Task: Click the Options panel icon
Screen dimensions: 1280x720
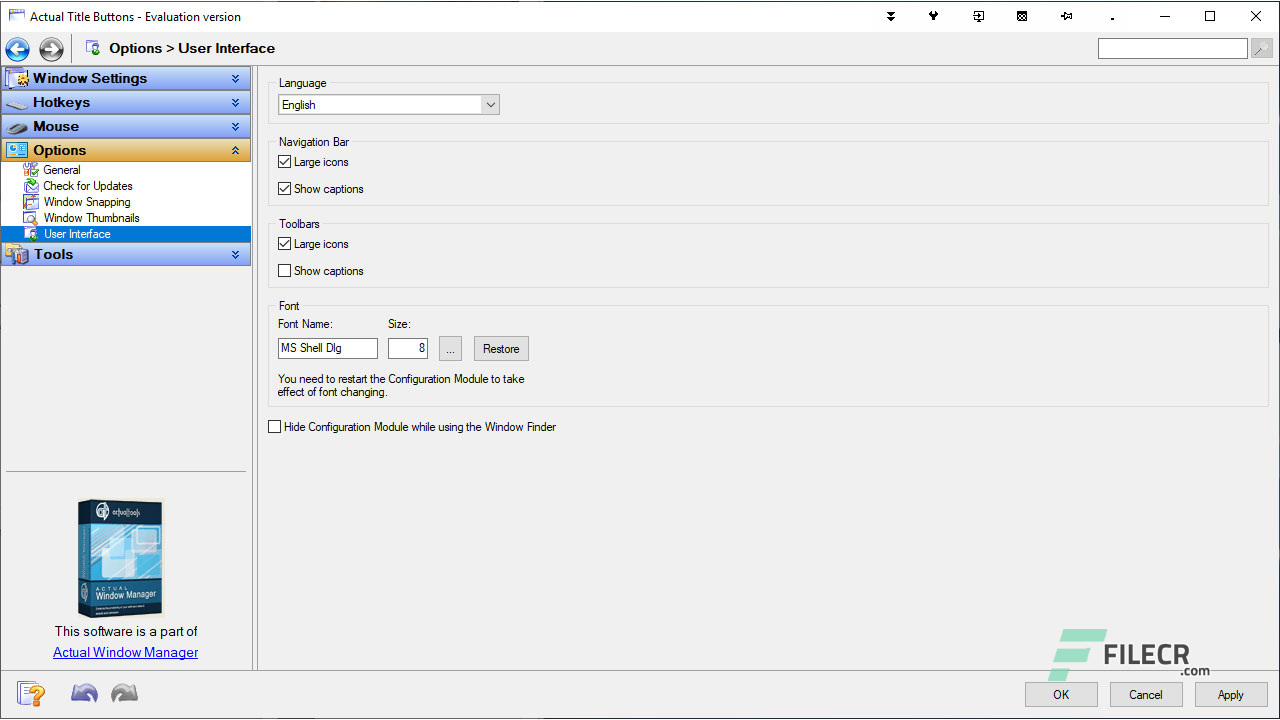Action: [17, 150]
